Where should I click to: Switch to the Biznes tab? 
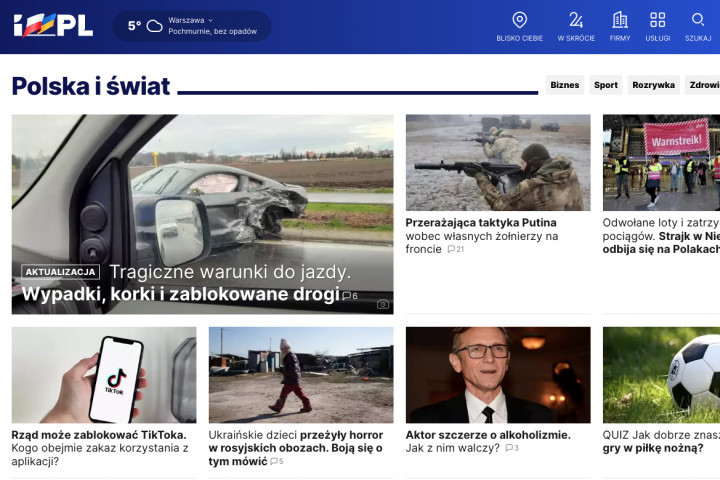(x=565, y=85)
